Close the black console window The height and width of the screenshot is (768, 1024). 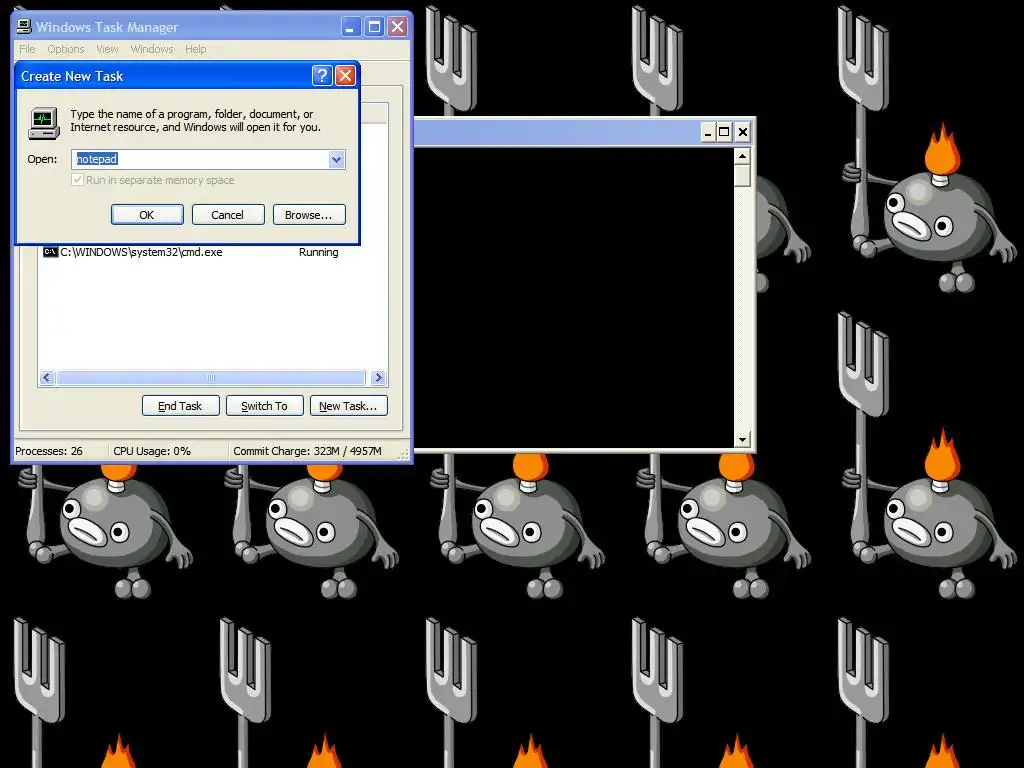coord(743,133)
